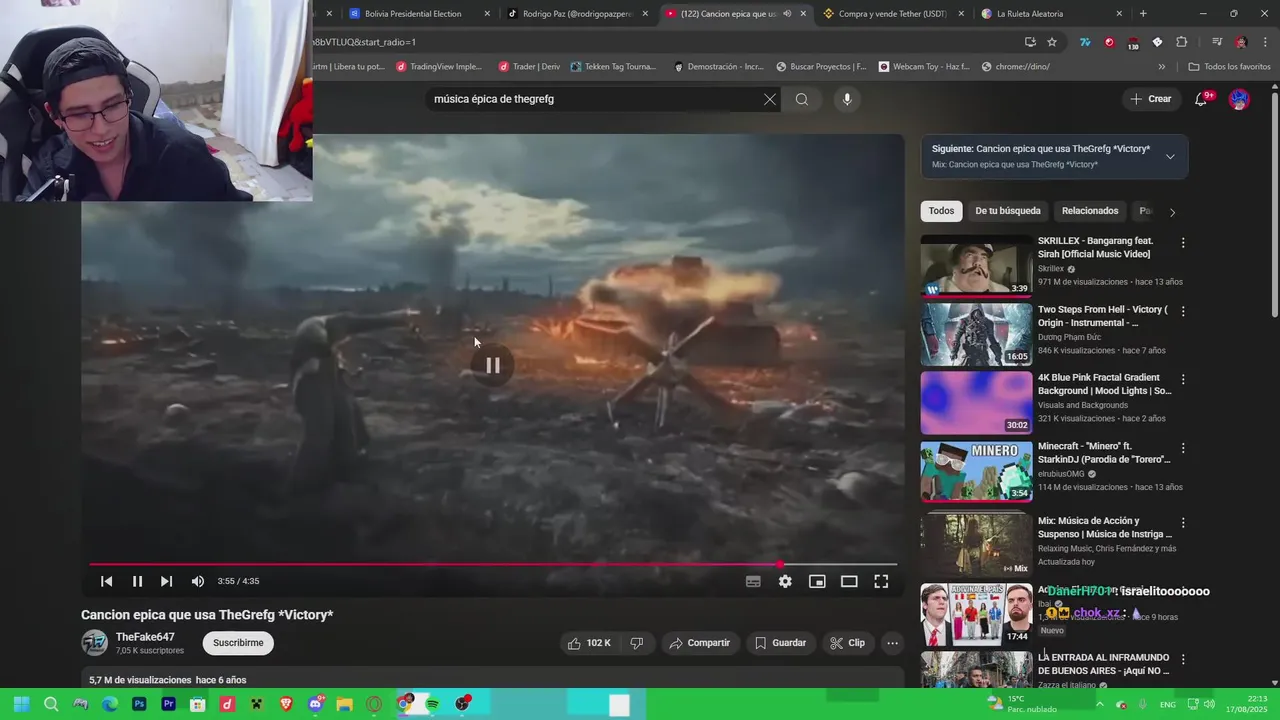Dislike the video
The image size is (1280, 720).
[x=637, y=643]
